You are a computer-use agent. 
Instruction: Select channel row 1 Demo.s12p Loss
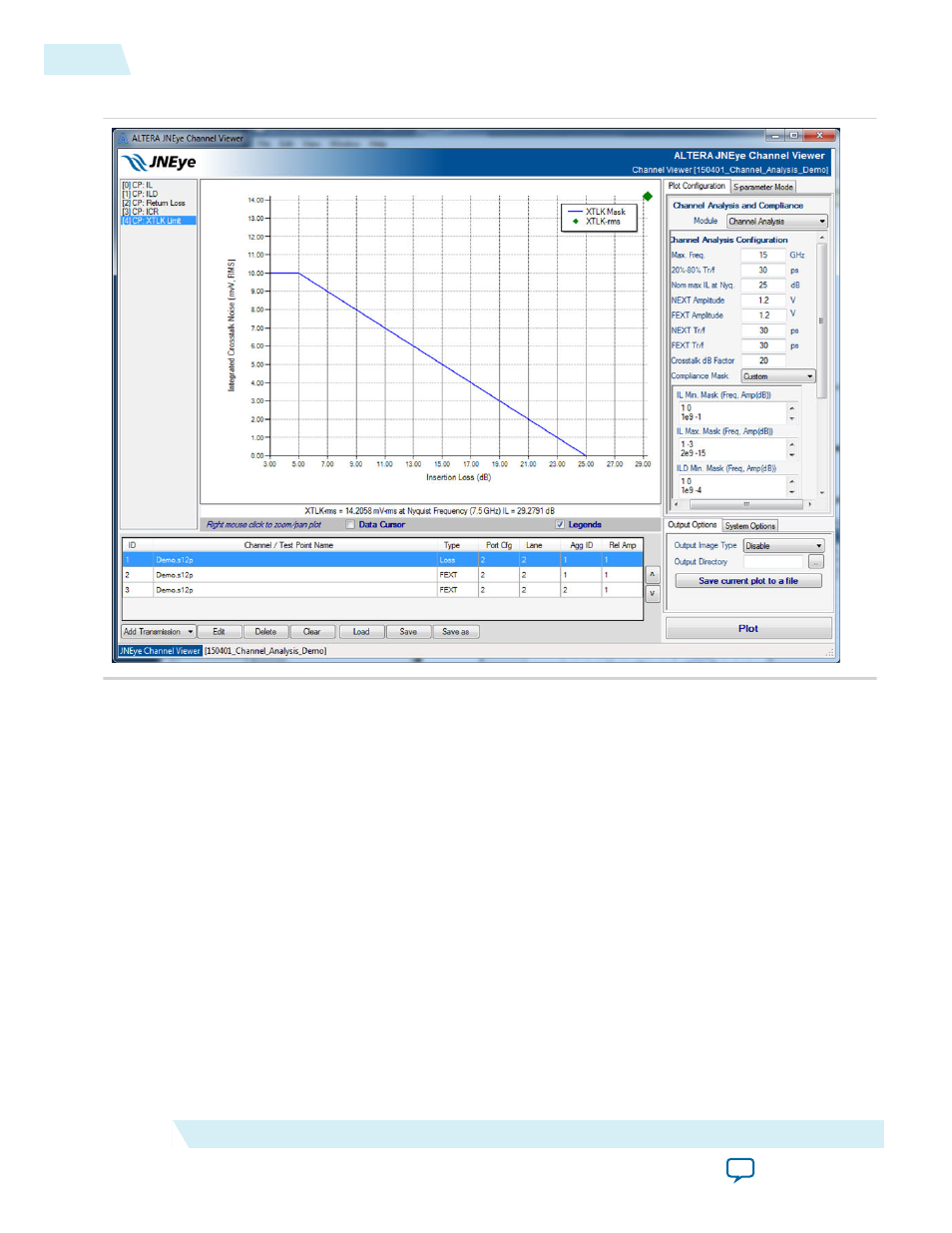381,560
